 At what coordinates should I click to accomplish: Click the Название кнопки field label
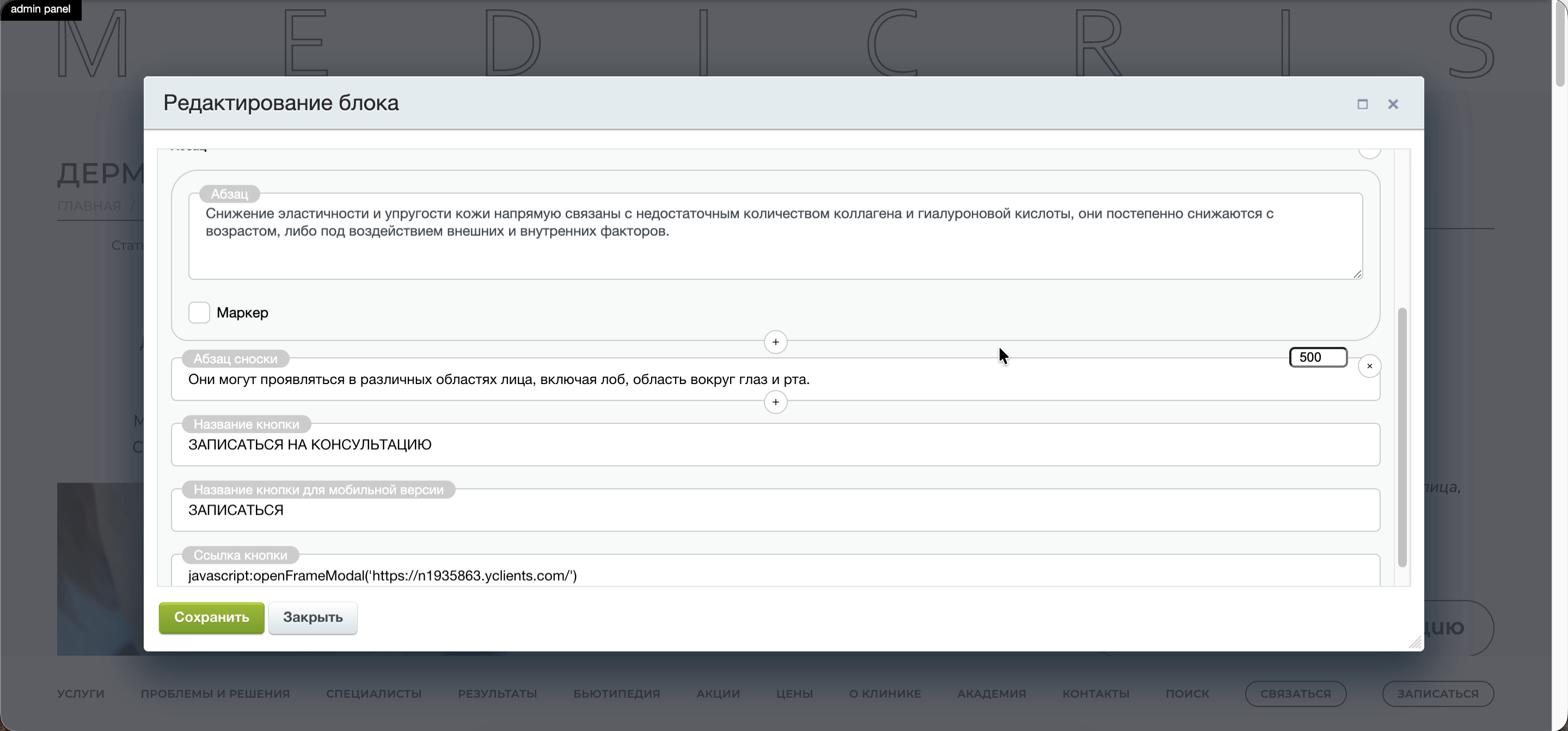pyautogui.click(x=247, y=424)
